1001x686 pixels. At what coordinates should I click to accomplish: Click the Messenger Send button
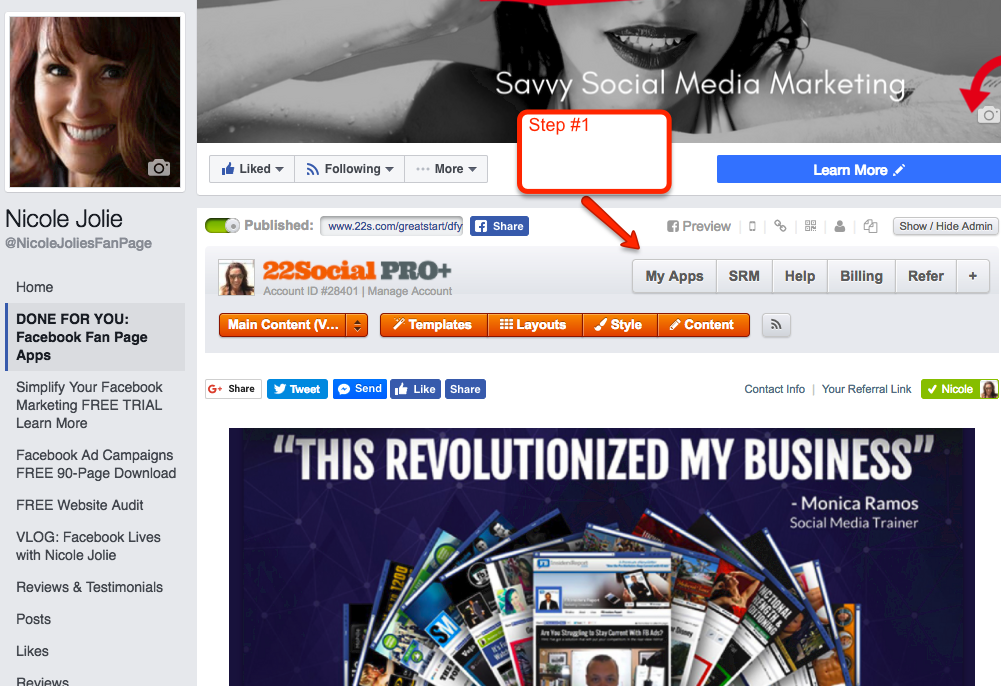(x=359, y=389)
